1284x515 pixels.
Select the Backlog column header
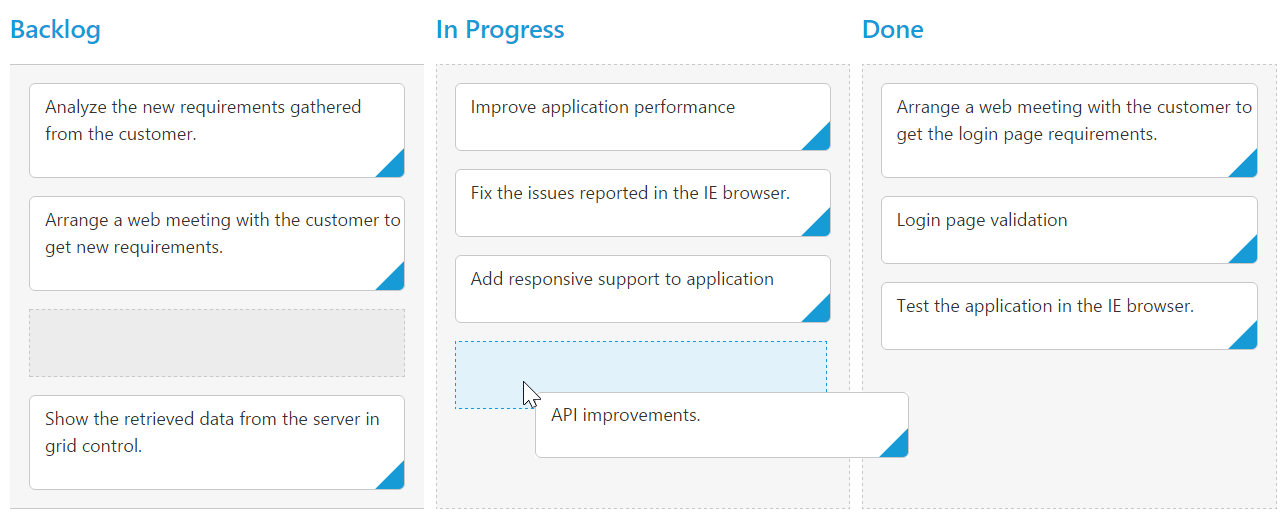[x=56, y=30]
